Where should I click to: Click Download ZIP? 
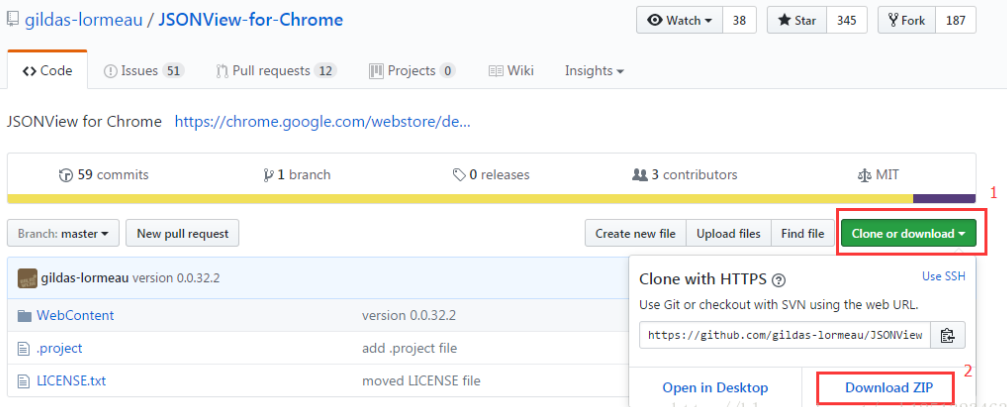point(889,387)
